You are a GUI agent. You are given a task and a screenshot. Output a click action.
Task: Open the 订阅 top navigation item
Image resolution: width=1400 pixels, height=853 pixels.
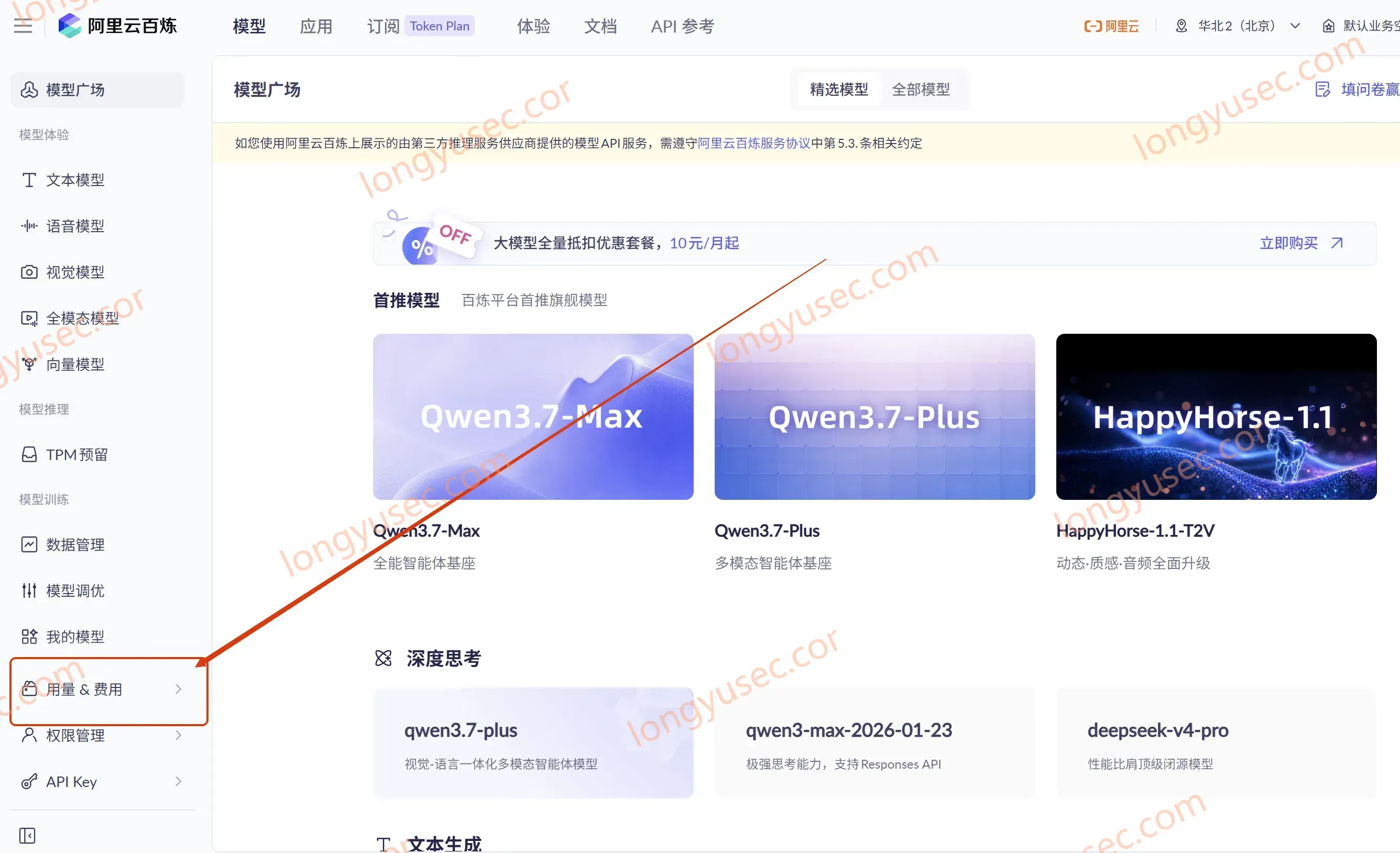384,26
